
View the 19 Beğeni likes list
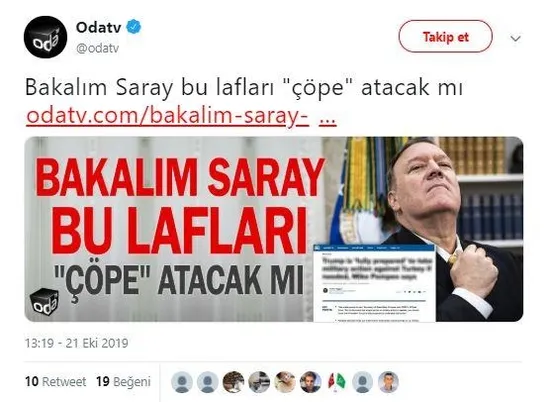123,381
